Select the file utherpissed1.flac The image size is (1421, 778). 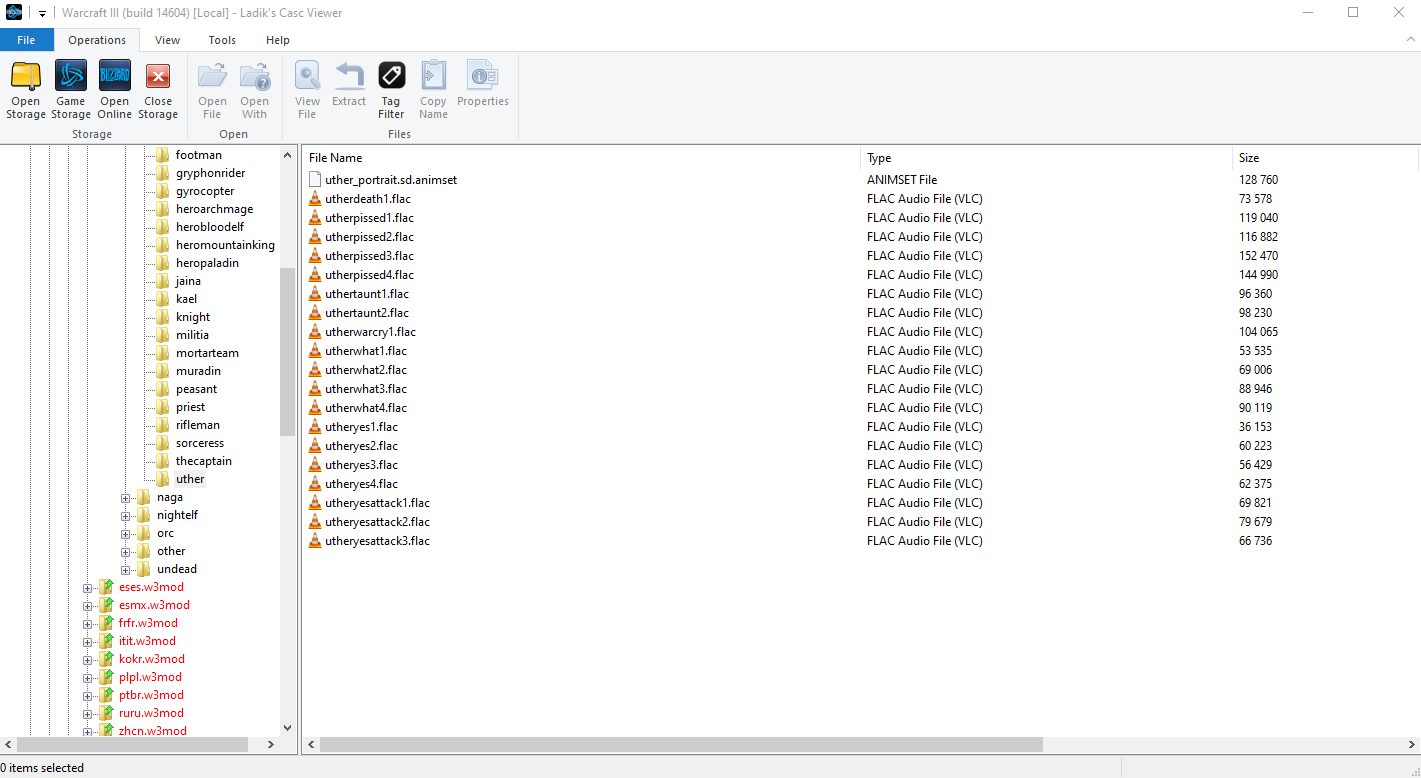tap(369, 218)
